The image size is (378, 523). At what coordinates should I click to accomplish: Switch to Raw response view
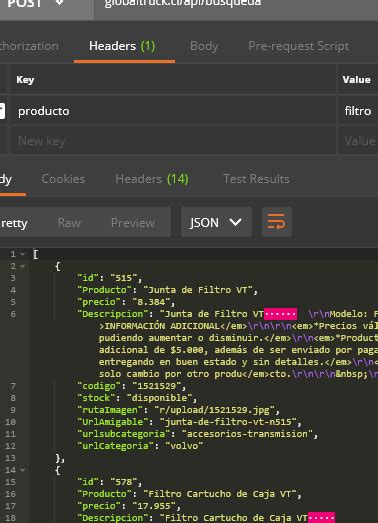pyautogui.click(x=69, y=223)
